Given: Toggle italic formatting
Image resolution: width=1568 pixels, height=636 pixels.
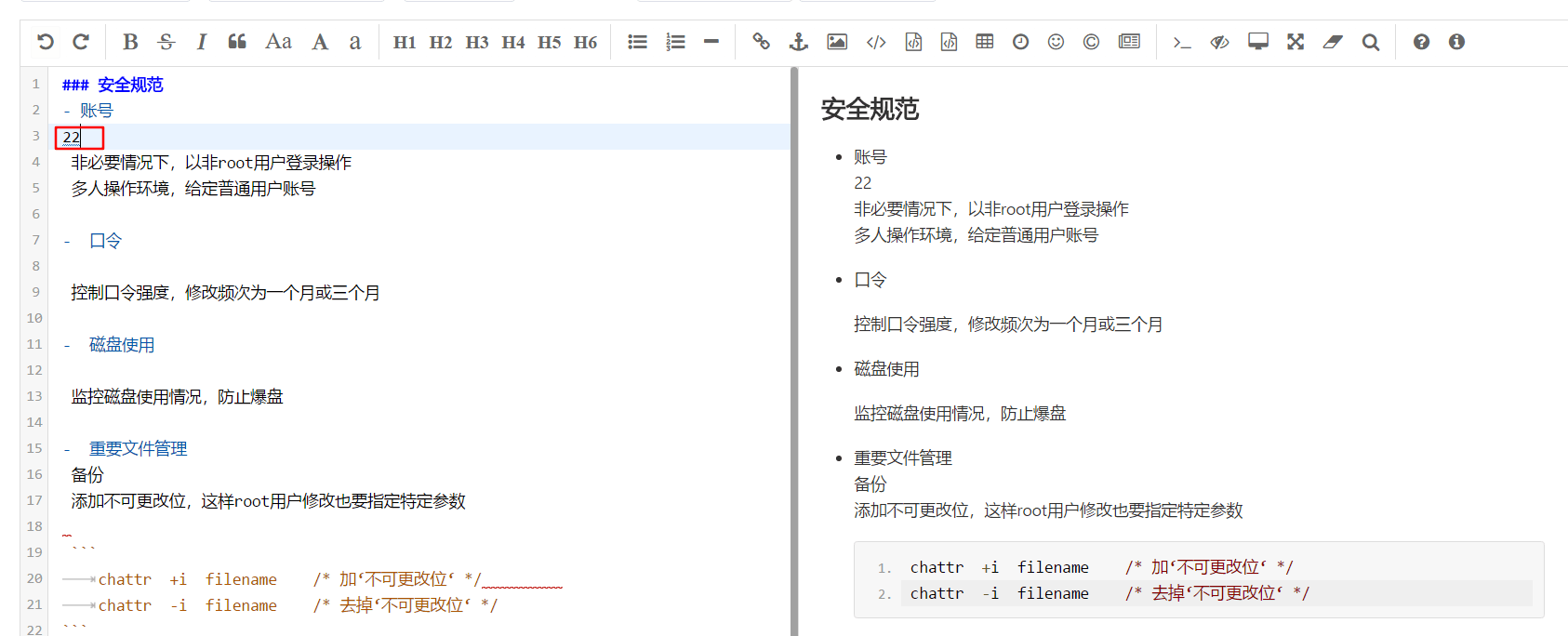Looking at the screenshot, I should [201, 42].
